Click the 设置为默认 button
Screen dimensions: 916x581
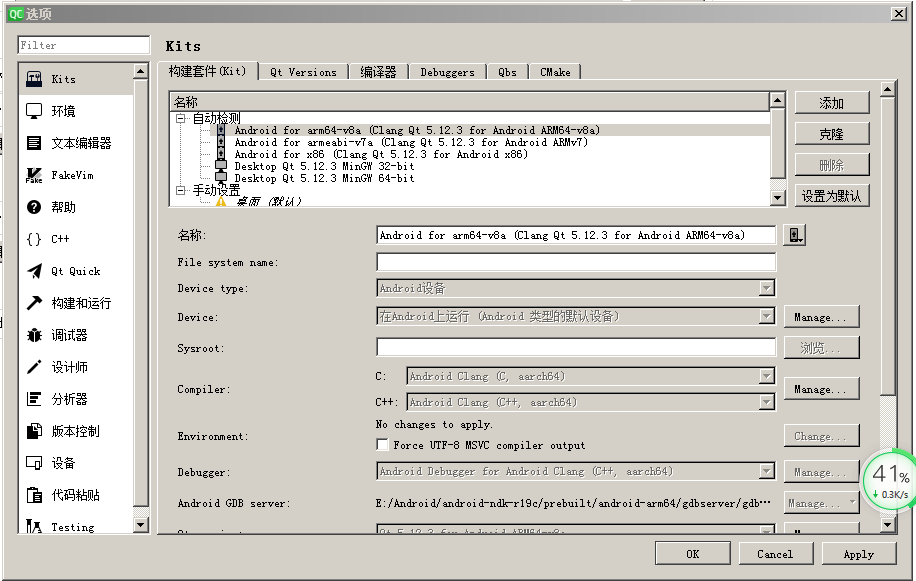[832, 196]
